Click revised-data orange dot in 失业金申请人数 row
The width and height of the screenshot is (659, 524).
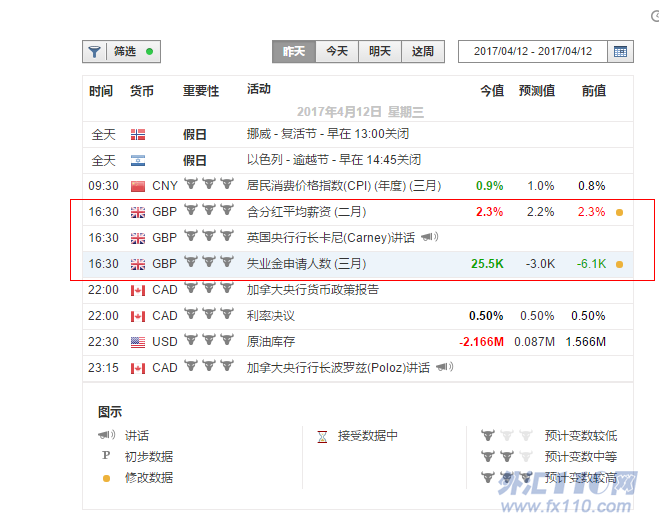pyautogui.click(x=619, y=264)
